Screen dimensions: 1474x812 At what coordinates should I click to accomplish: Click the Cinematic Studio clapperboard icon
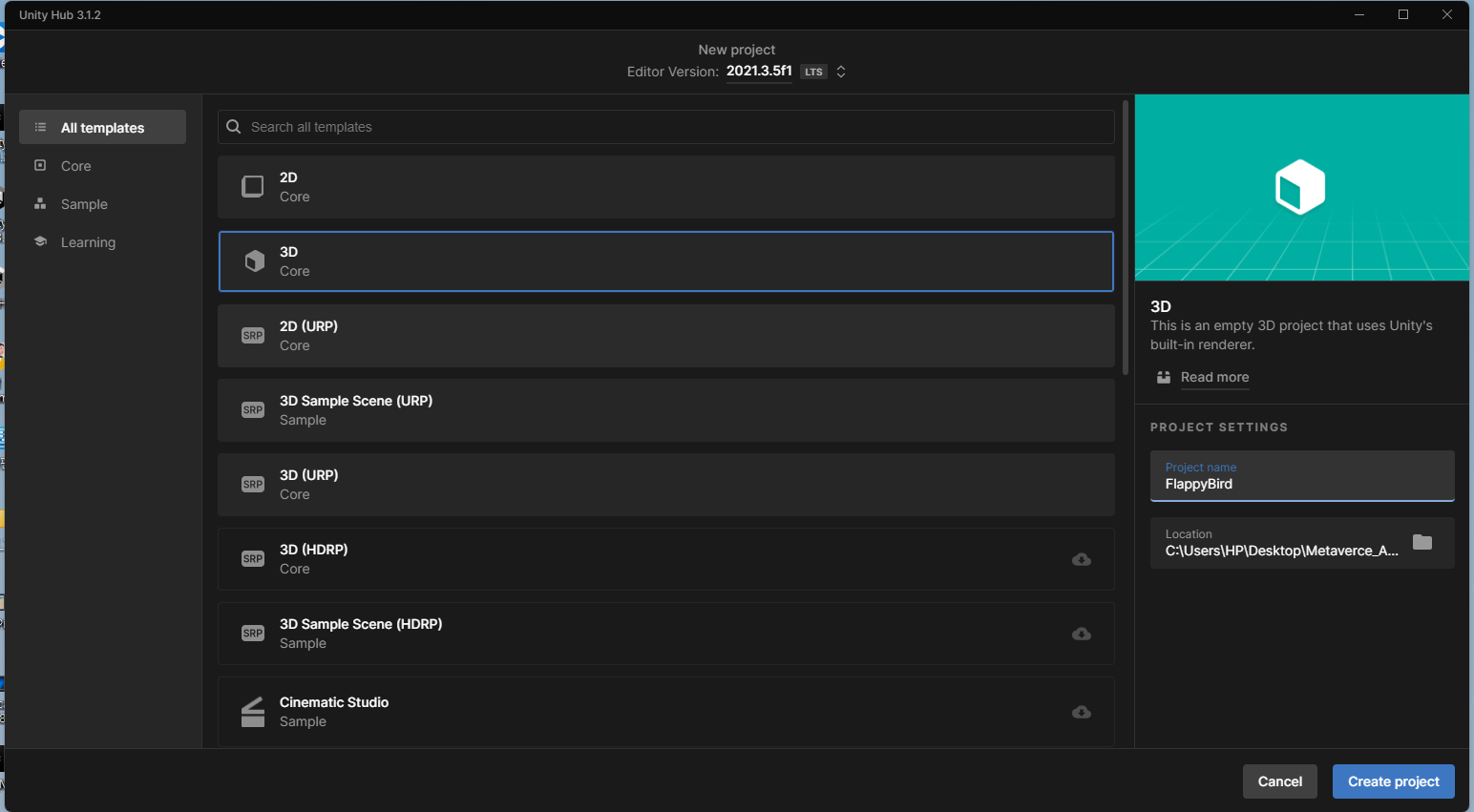[x=253, y=712]
